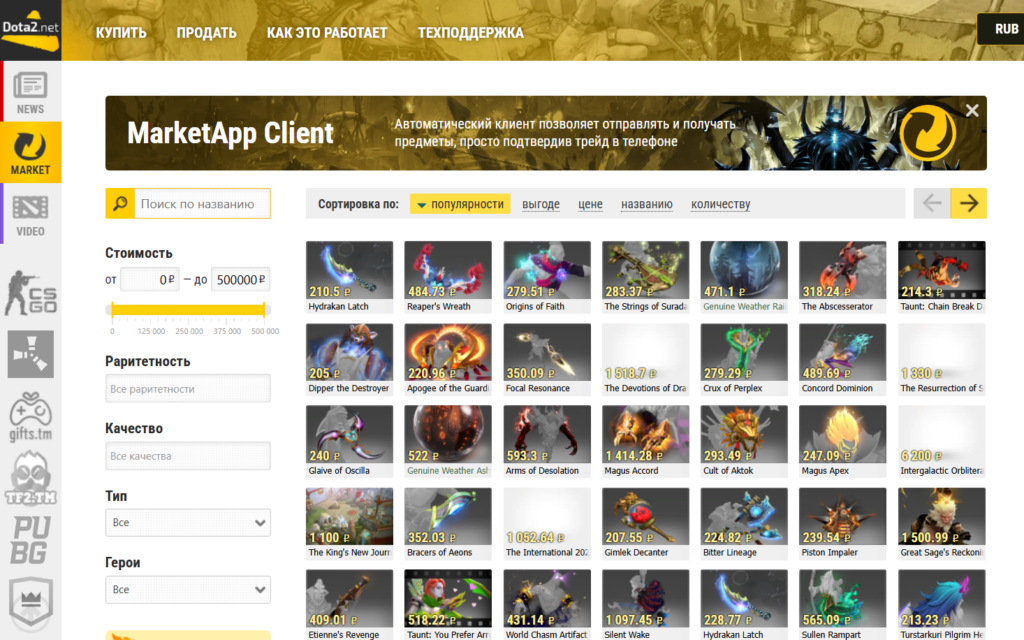Image resolution: width=1024 pixels, height=640 pixels.
Task: Select the MARKET sidebar icon
Action: point(31,152)
